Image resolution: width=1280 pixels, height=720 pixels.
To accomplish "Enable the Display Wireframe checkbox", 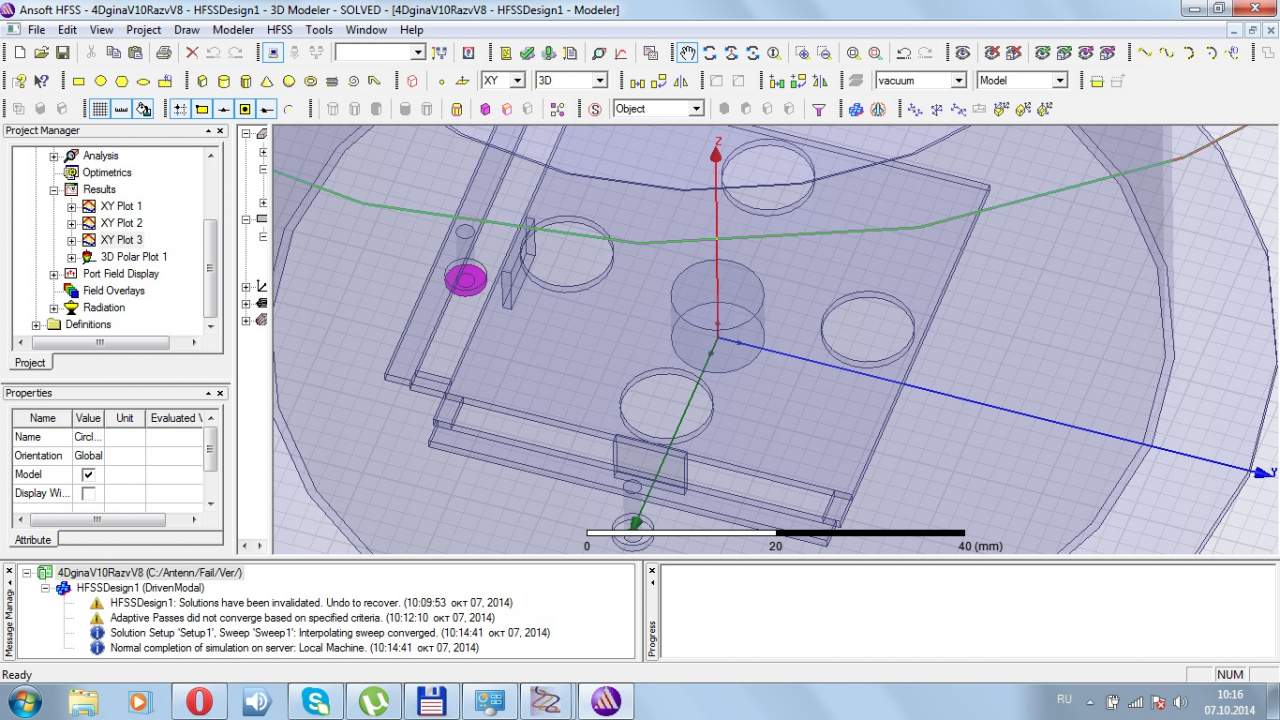I will (88, 494).
